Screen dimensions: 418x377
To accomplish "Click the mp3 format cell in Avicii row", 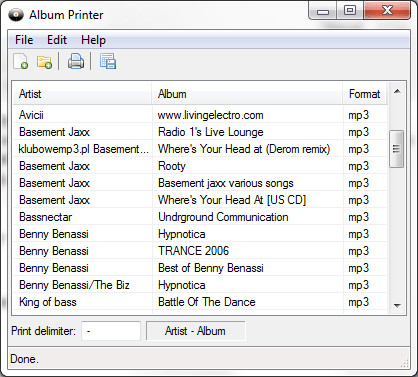I will coord(359,115).
